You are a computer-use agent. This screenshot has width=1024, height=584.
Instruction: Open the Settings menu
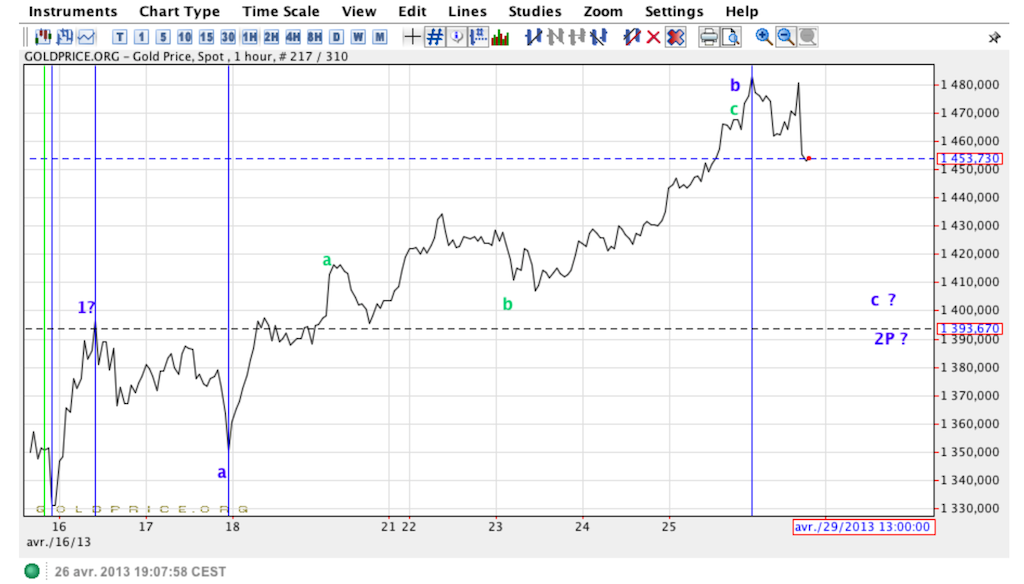[x=674, y=12]
